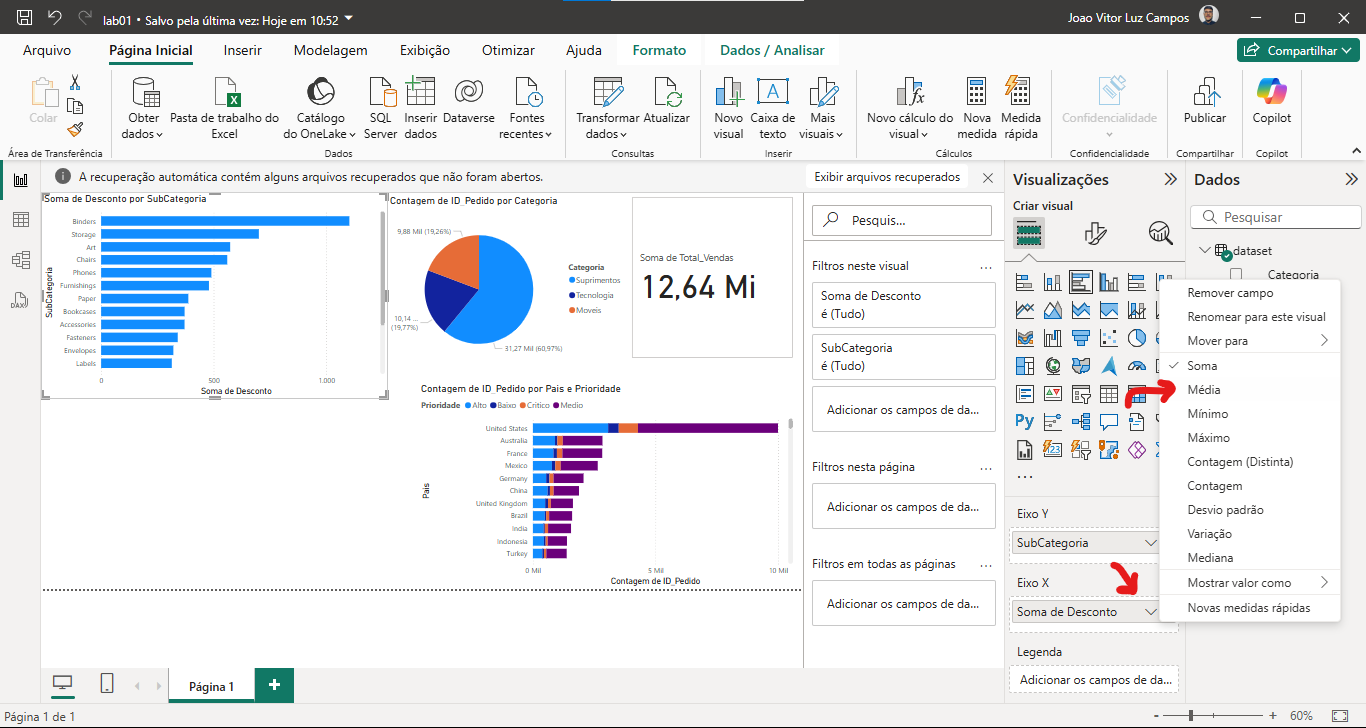The height and width of the screenshot is (728, 1366).
Task: Pick the Python visual (Py) icon
Action: pyautogui.click(x=1024, y=422)
